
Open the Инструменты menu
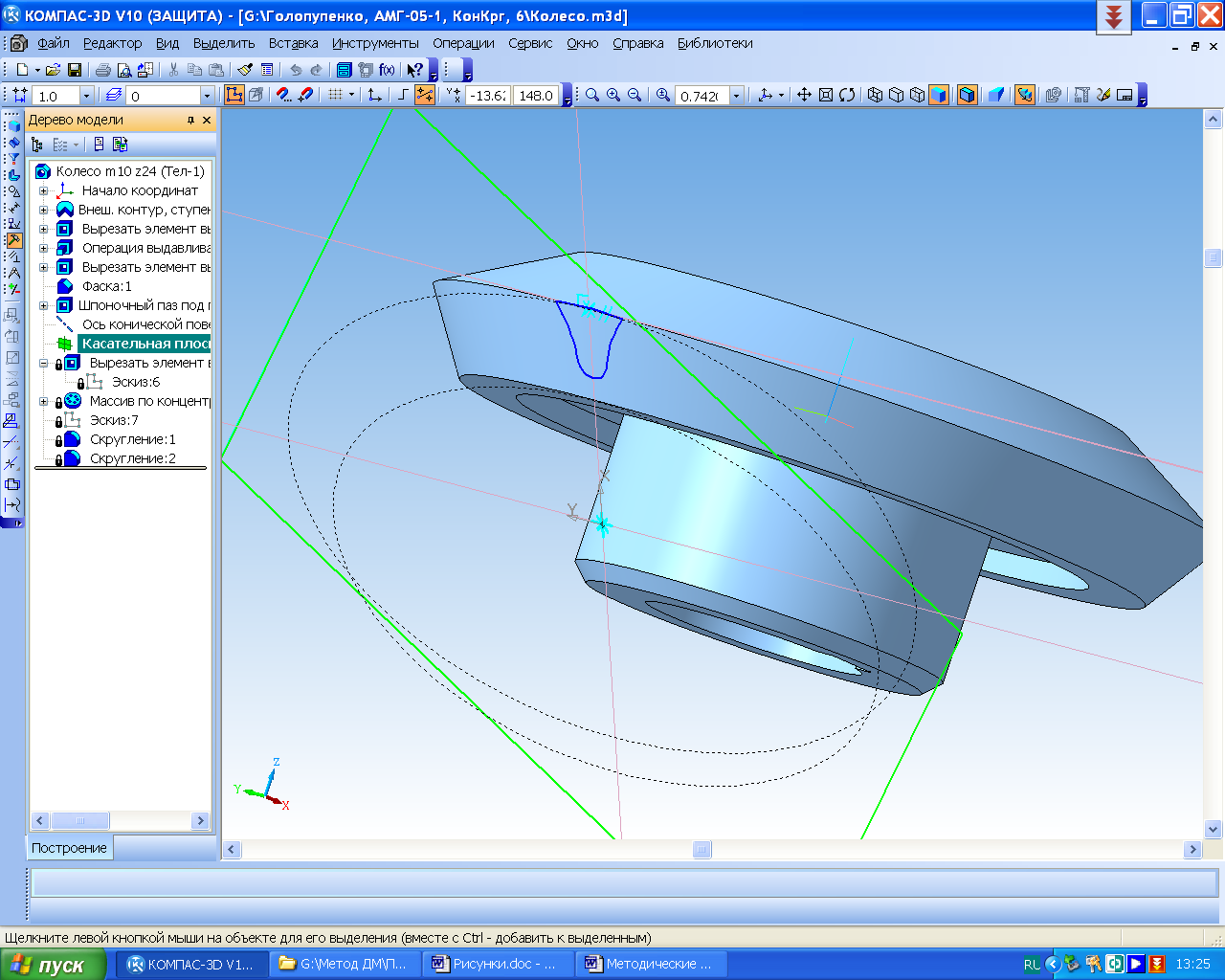375,43
